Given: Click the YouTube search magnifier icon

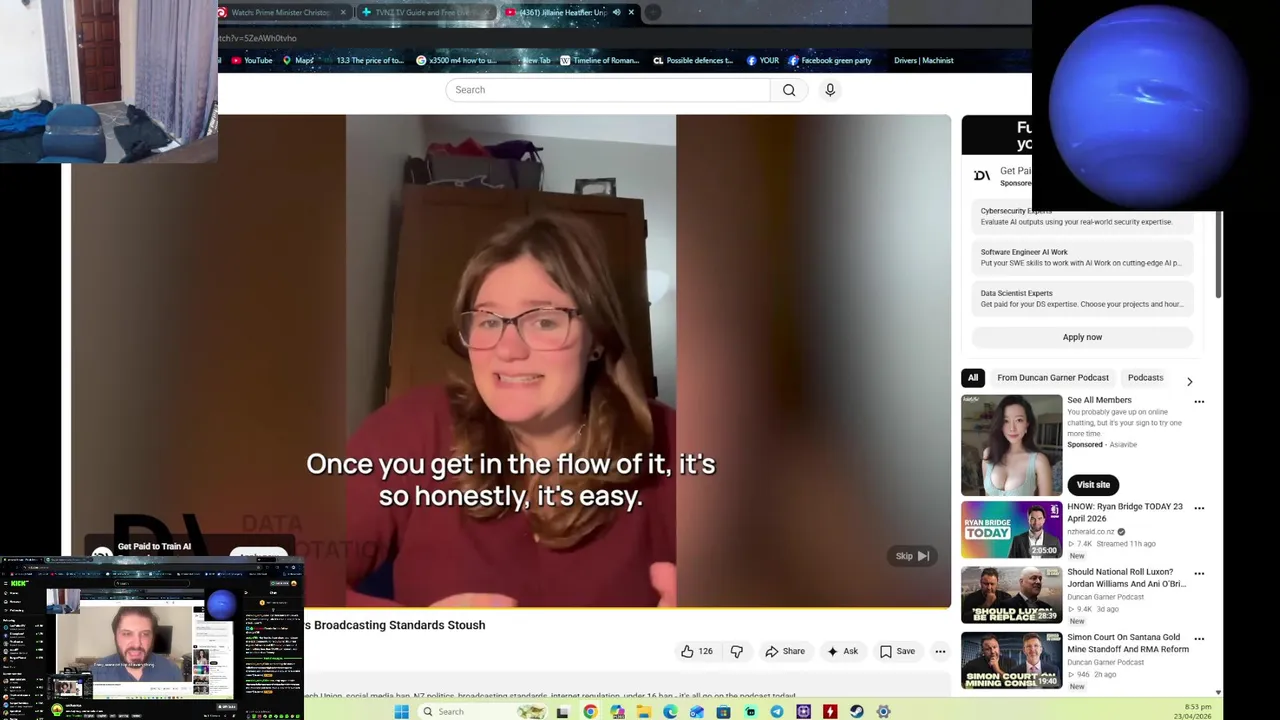Looking at the screenshot, I should (x=789, y=90).
